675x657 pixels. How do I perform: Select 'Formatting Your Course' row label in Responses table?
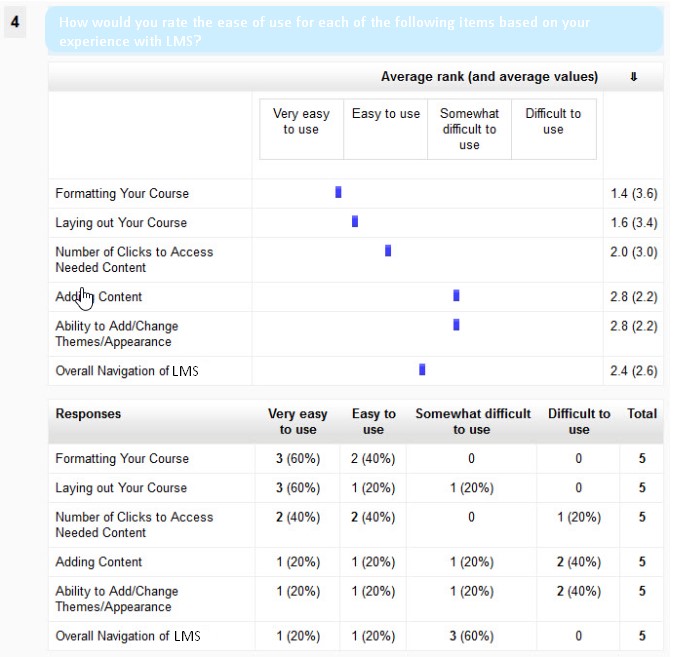(x=122, y=459)
